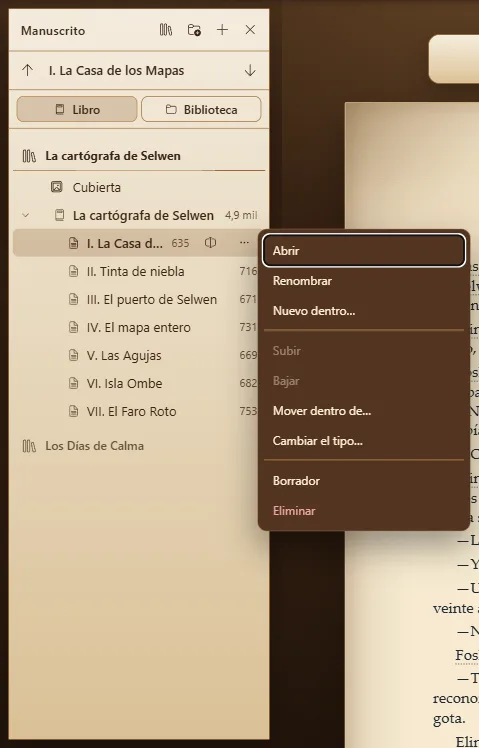The width and height of the screenshot is (479, 748).
Task: Click the three-dots menu on I. La Casa row
Action: coord(244,243)
